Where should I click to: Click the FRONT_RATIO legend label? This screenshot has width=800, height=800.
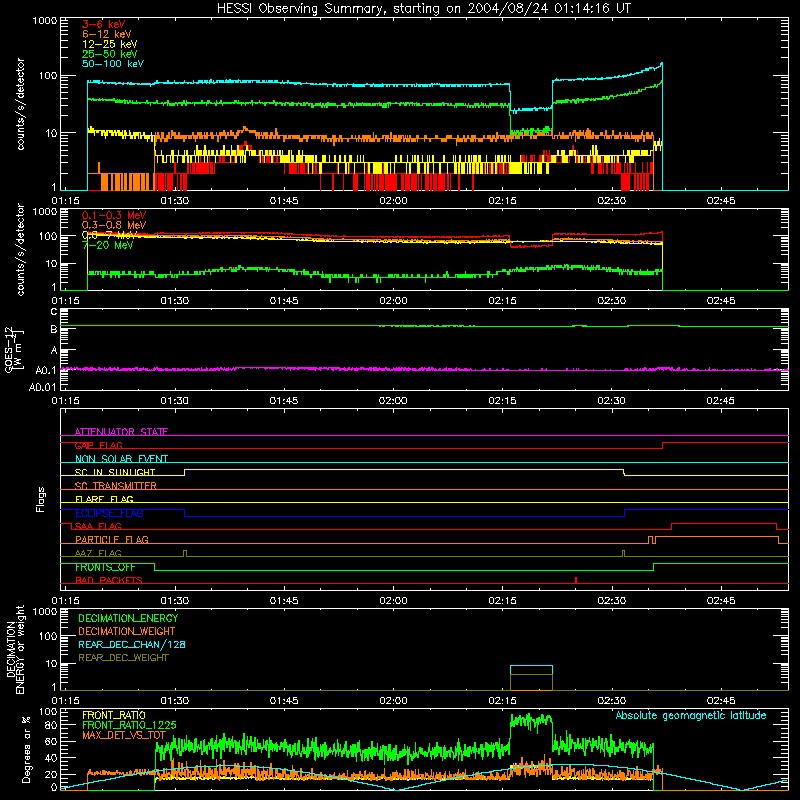pos(114,715)
